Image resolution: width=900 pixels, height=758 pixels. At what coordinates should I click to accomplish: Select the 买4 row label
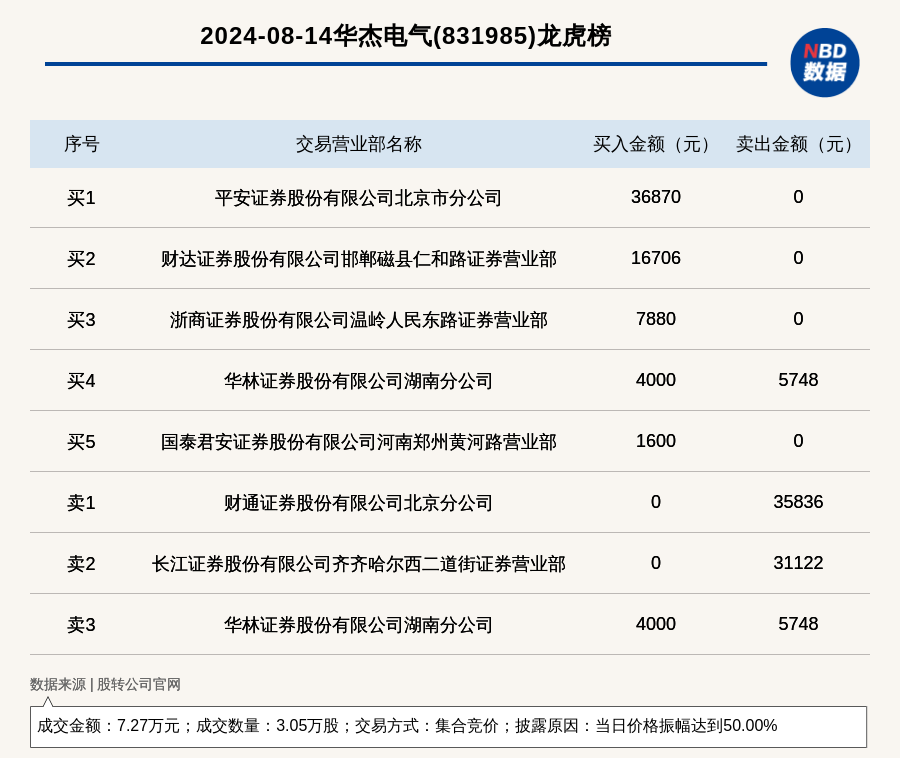coord(82,380)
